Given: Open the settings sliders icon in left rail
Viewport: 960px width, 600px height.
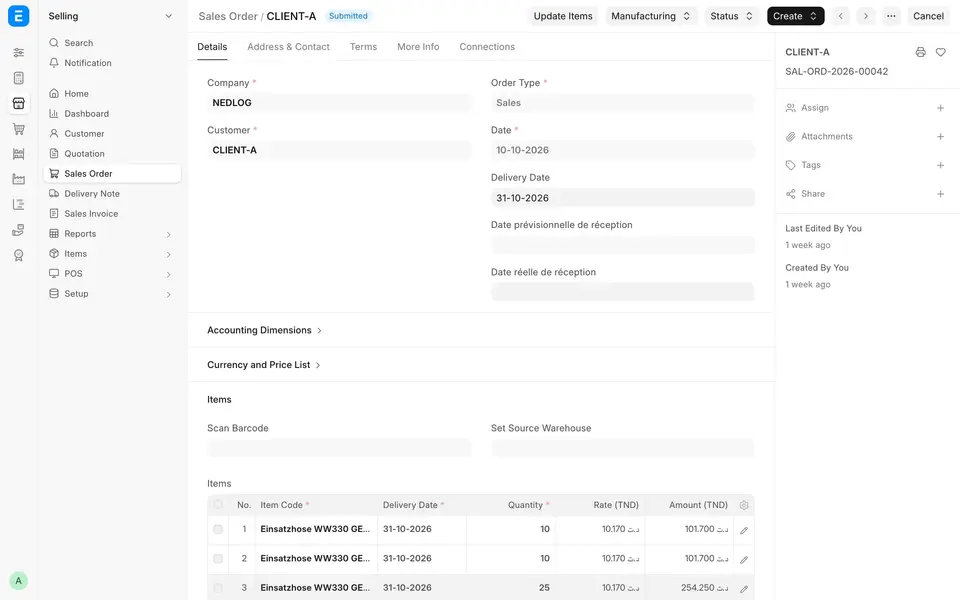Looking at the screenshot, I should pos(18,53).
